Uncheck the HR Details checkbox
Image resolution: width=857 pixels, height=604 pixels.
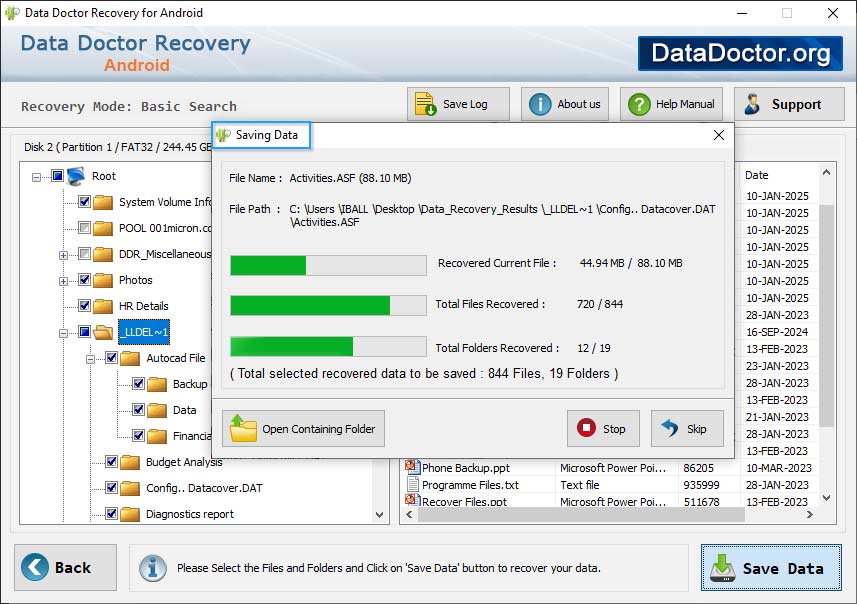84,305
